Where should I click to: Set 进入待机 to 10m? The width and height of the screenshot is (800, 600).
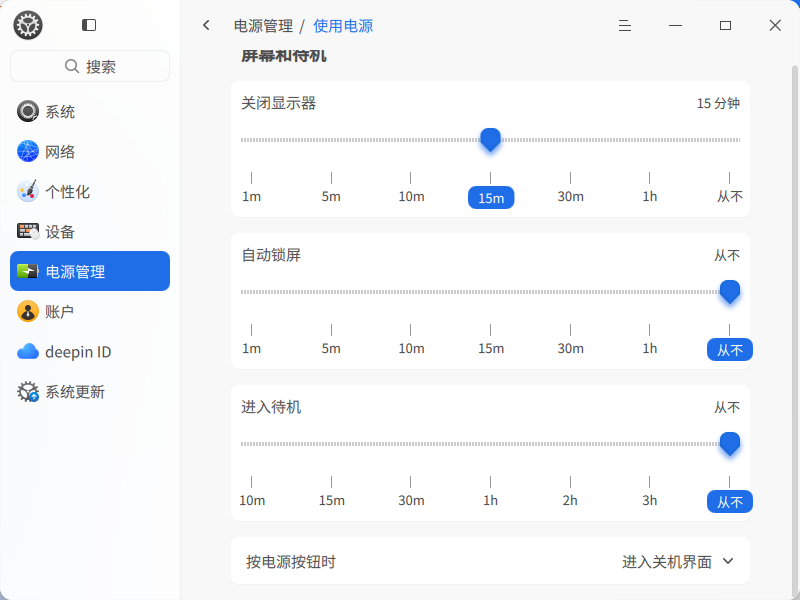click(x=252, y=501)
